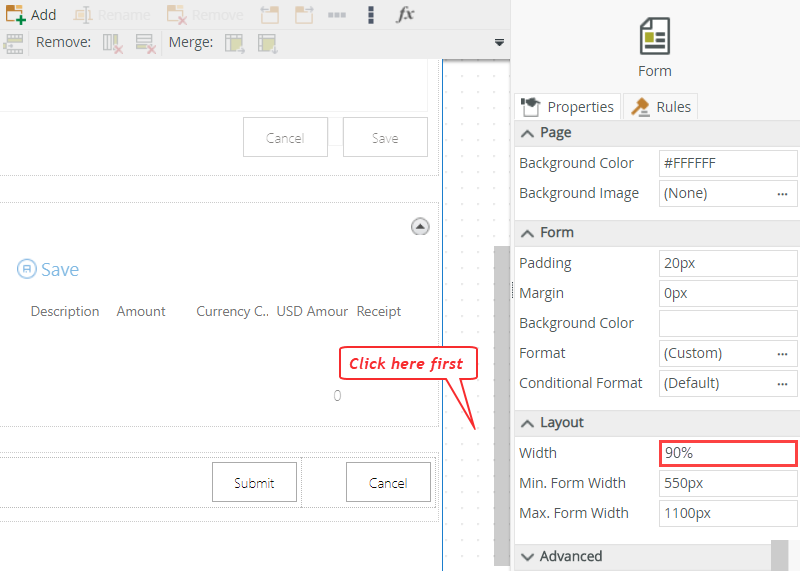Click the disabled Rename toolbar button

[x=112, y=14]
